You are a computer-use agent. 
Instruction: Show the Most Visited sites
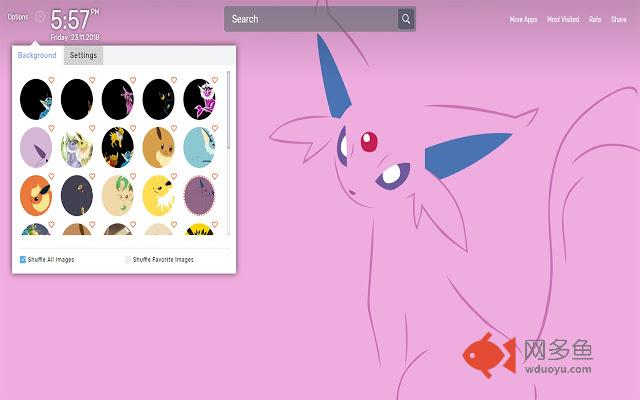tap(563, 19)
